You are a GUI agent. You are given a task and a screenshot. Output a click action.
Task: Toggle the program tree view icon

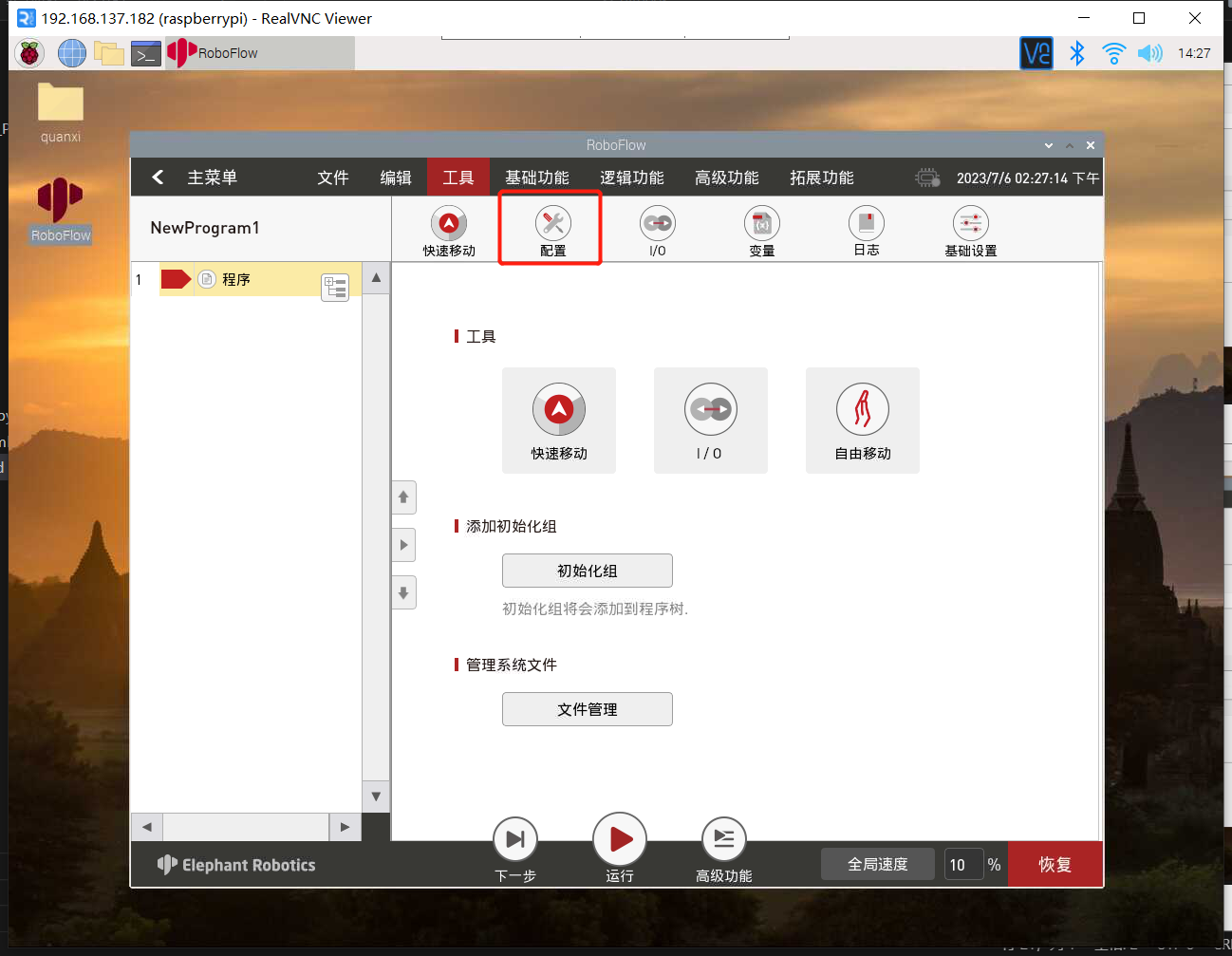tap(335, 287)
